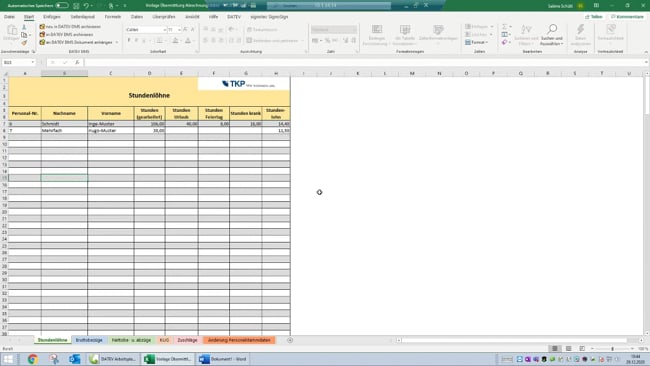Click in DATEV DMS archivieren

pos(66,34)
